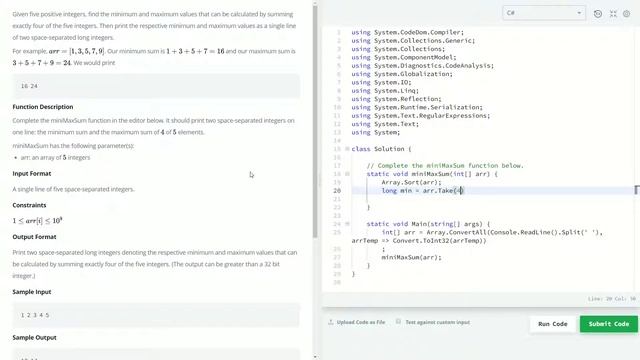
Task: Click the 'long min = arr.Take(4' line
Action: [422, 191]
